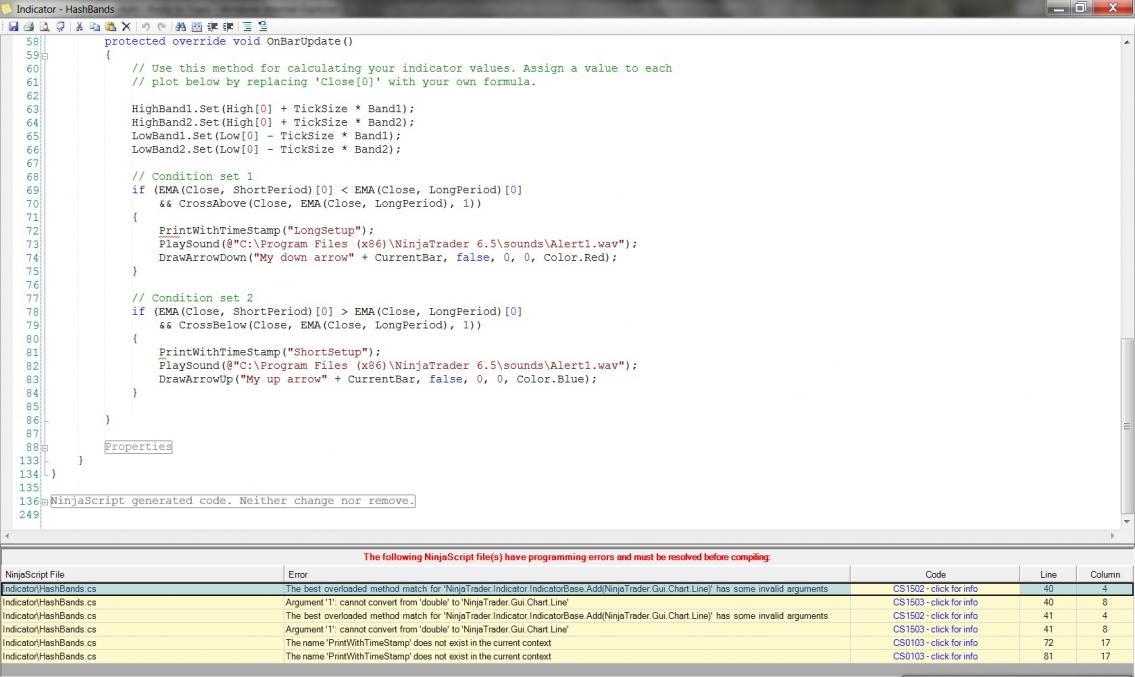This screenshot has width=1135, height=677.
Task: Sort by the Code column header
Action: tap(935, 574)
